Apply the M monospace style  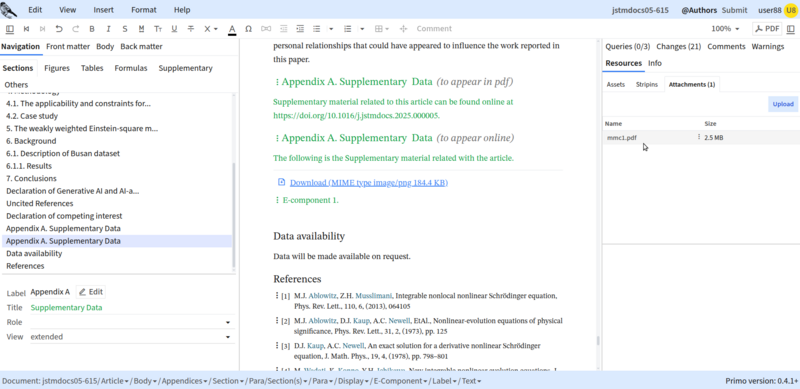(141, 29)
